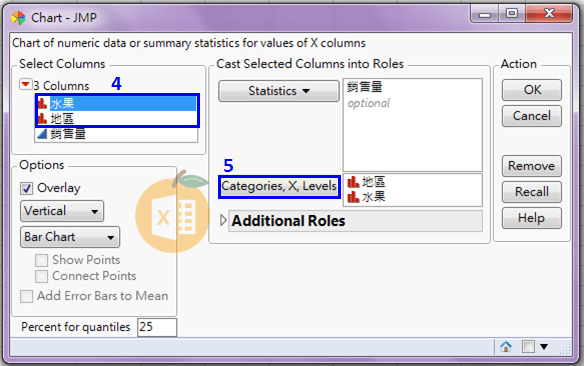Click the home window icon in status bar
Screen dimensions: 584x366
point(506,347)
